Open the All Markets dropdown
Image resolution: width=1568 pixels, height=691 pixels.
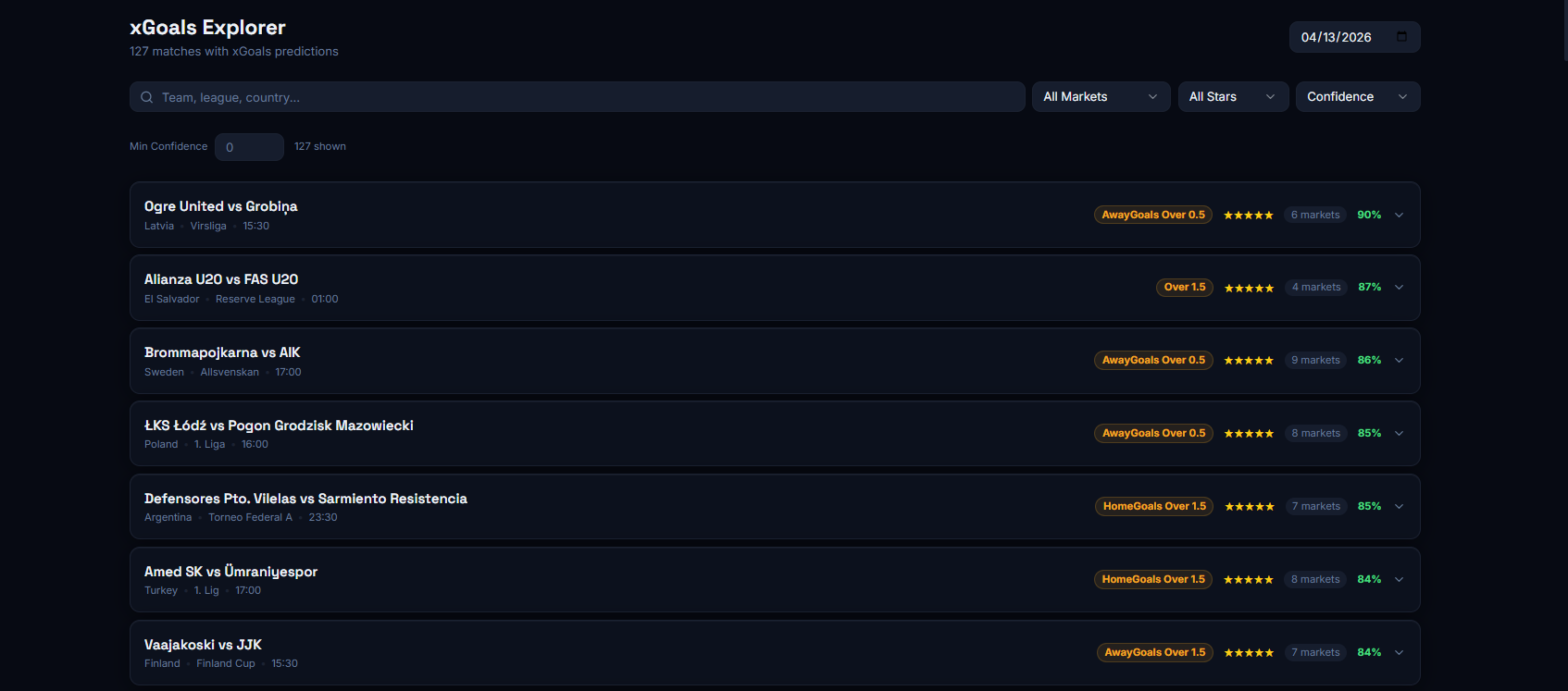pos(1100,97)
